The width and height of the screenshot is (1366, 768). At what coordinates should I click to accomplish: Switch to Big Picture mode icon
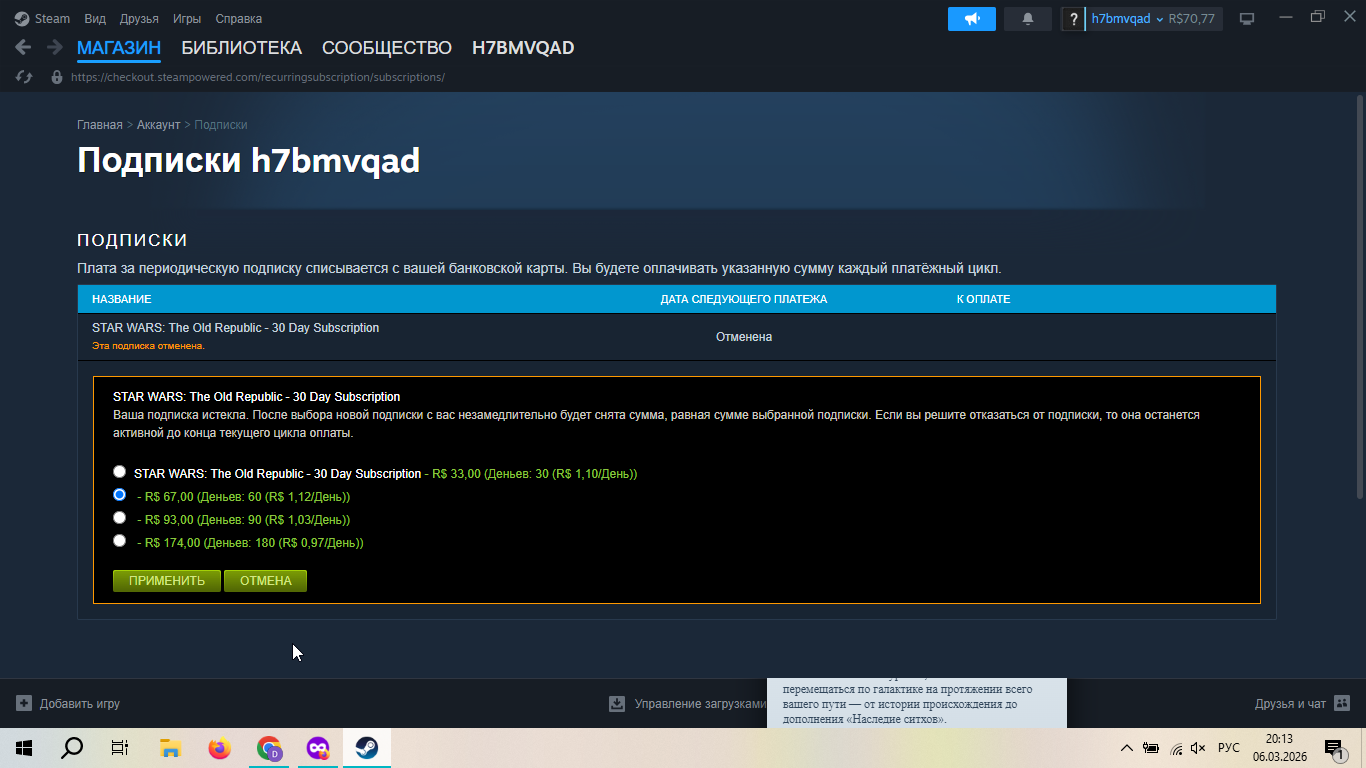click(1247, 18)
